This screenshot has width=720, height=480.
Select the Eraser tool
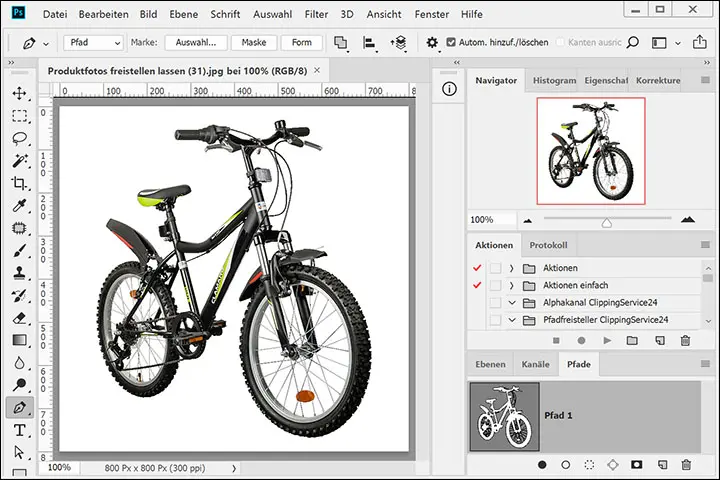[x=19, y=318]
